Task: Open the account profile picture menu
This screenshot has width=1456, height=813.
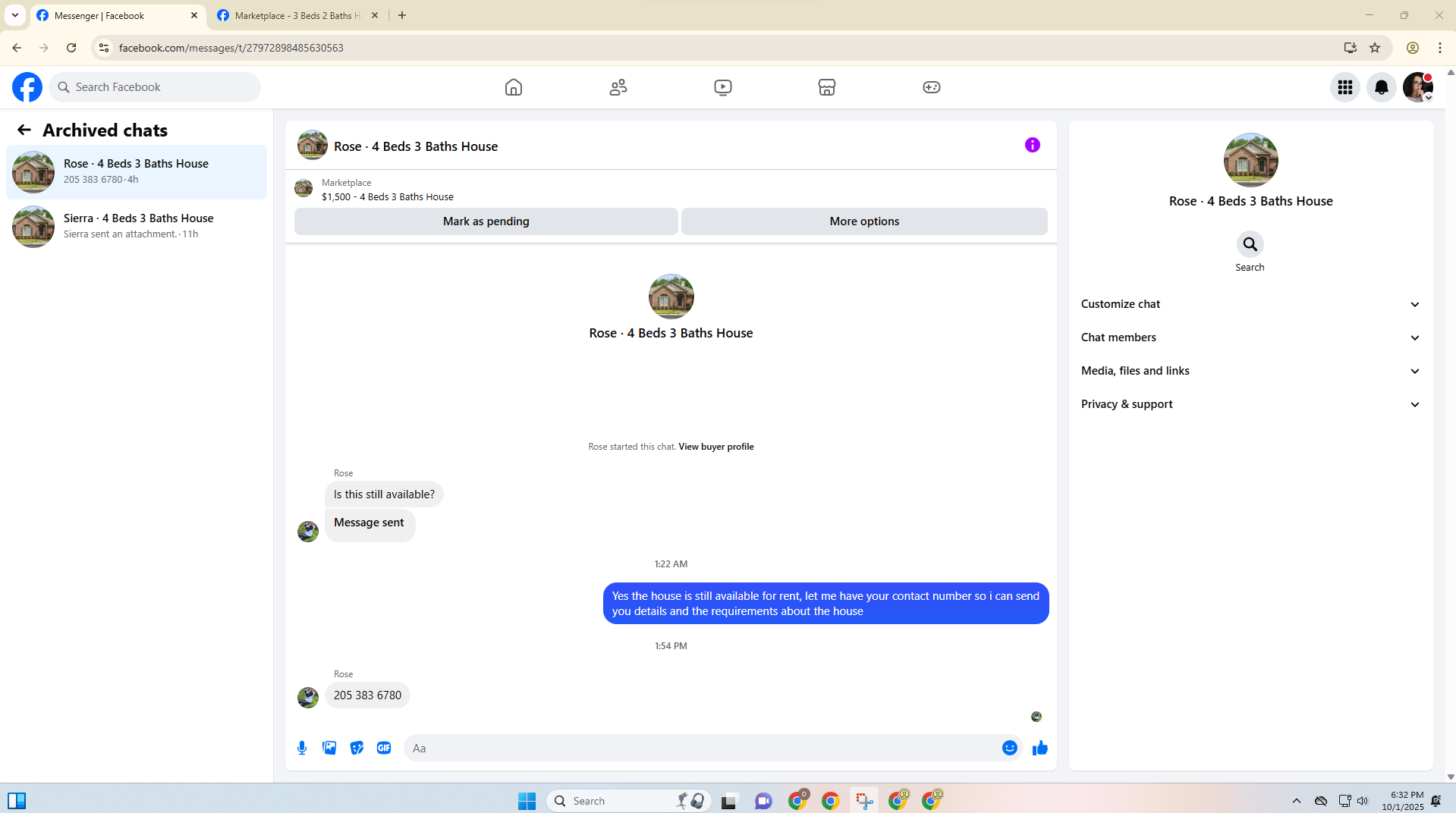Action: point(1418,87)
